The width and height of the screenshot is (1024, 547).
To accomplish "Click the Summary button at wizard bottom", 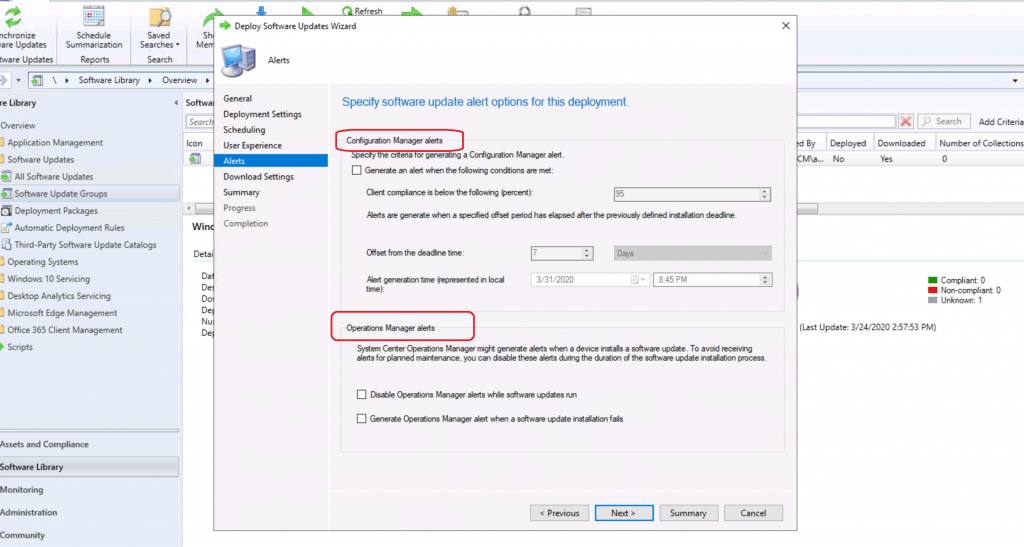I will point(688,513).
